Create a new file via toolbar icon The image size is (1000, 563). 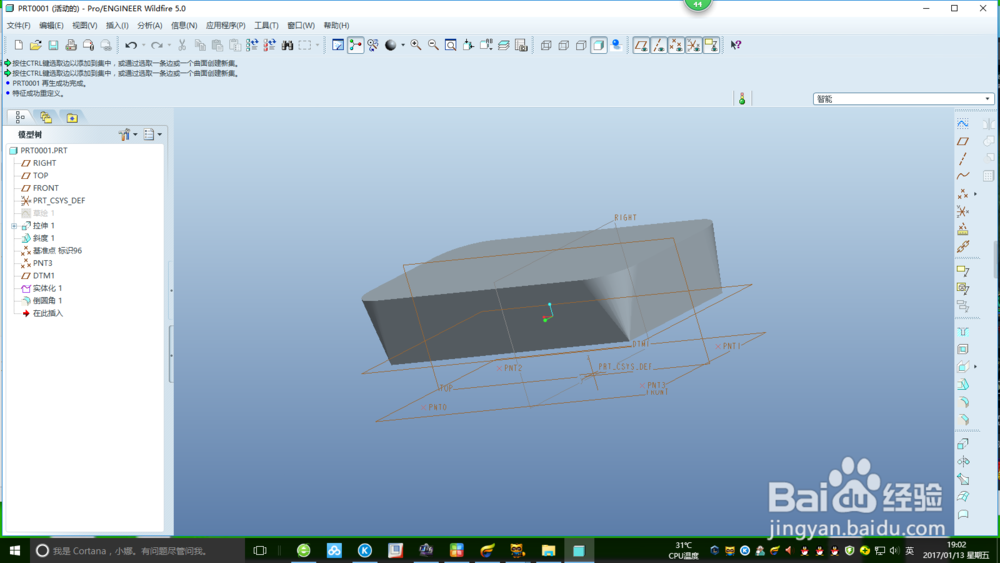coord(18,45)
